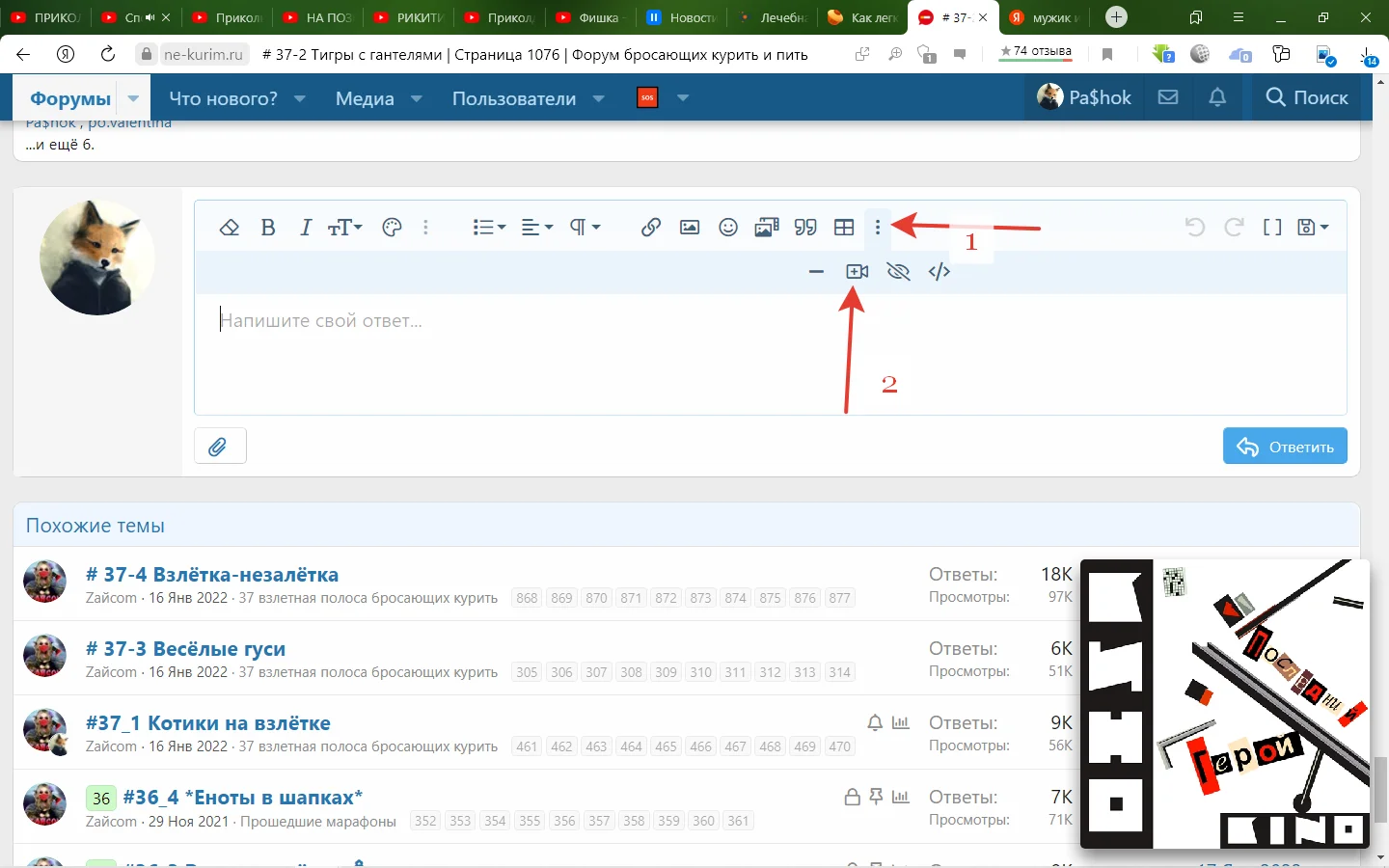Insert a link using chain icon
Viewport: 1389px width, 868px height.
pyautogui.click(x=651, y=228)
